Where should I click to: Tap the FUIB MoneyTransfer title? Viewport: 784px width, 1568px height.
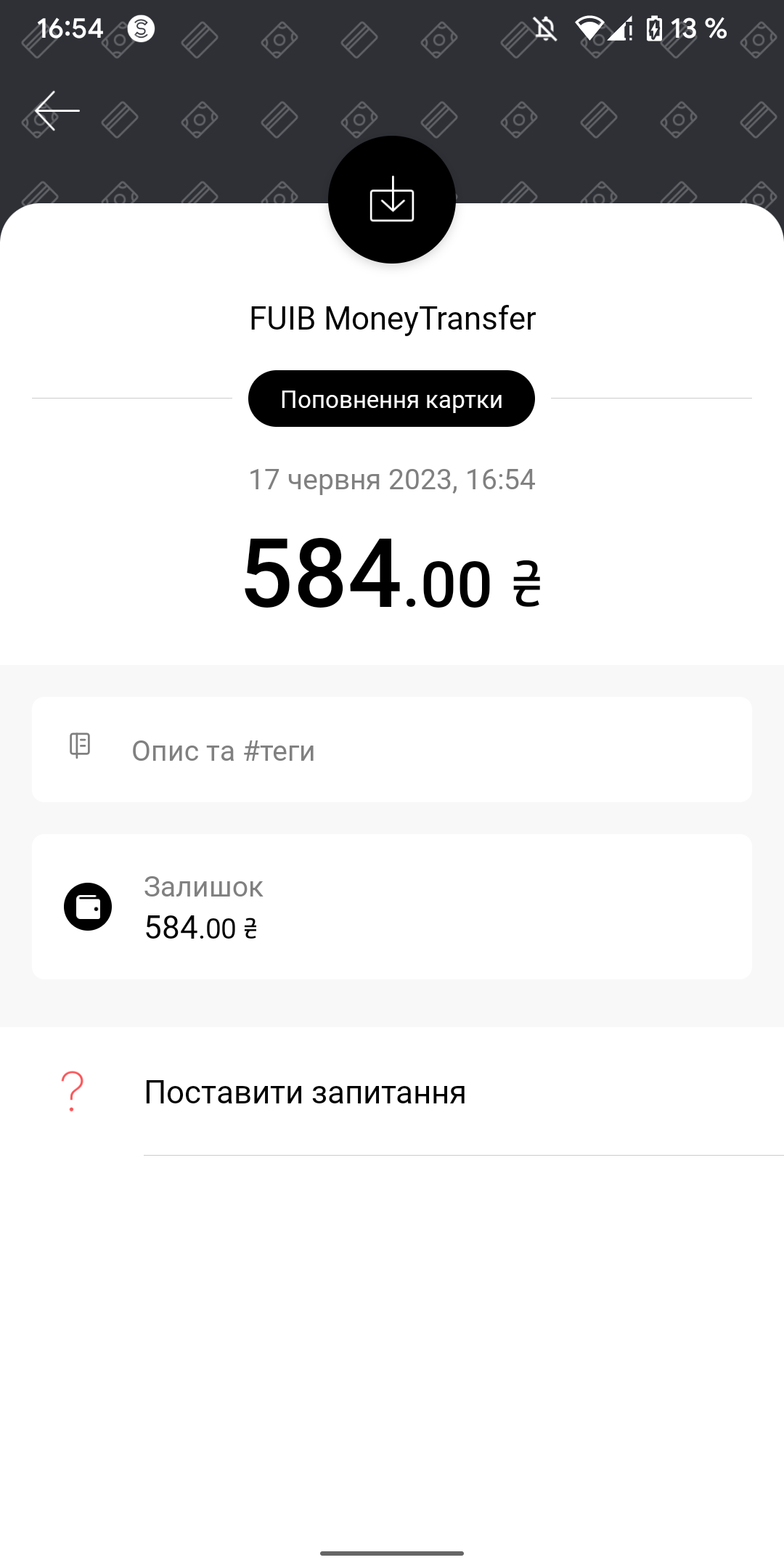click(x=392, y=319)
